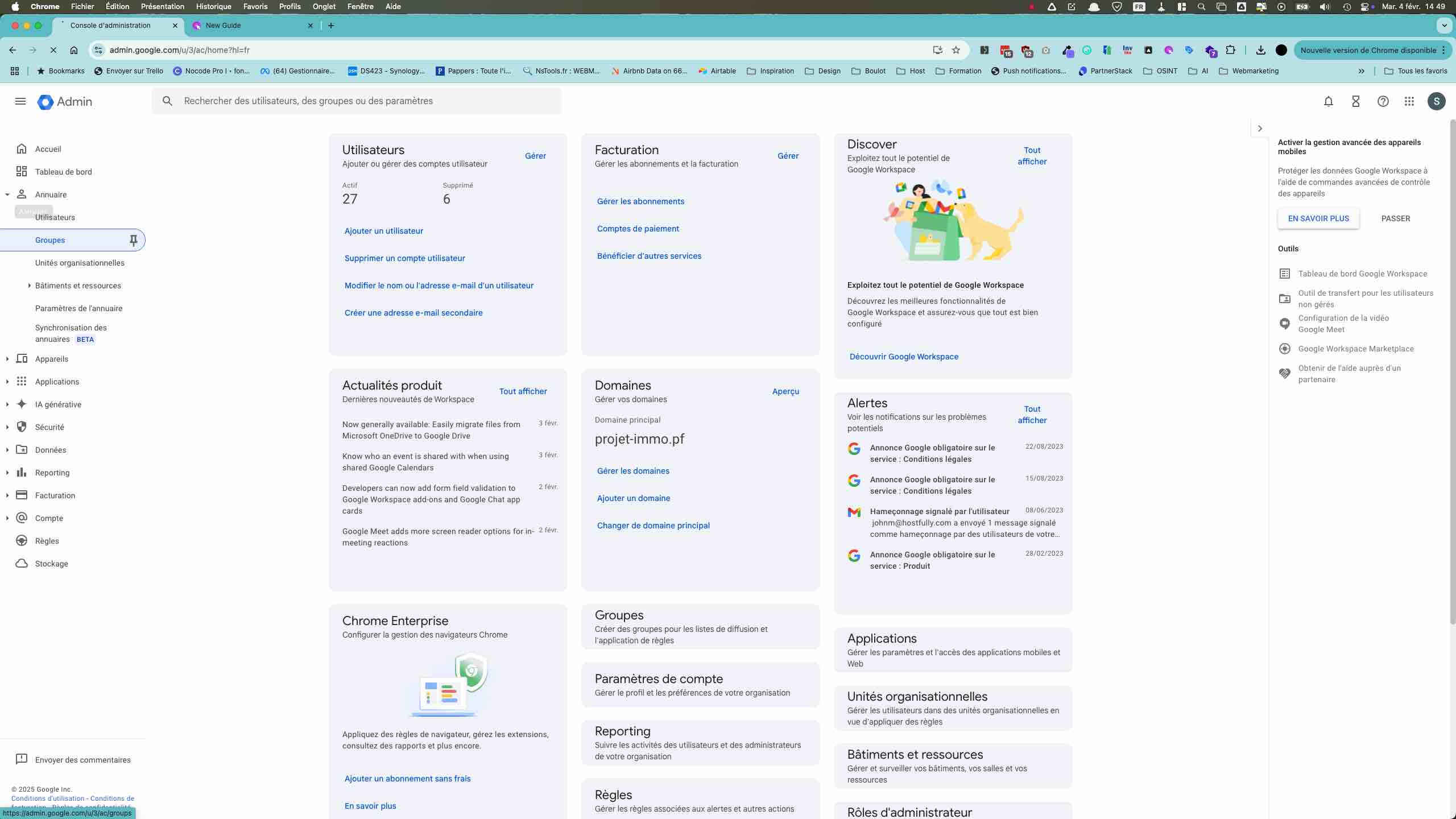This screenshot has width=1456, height=819.
Task: Click the hamburger main menu icon
Action: 20,101
